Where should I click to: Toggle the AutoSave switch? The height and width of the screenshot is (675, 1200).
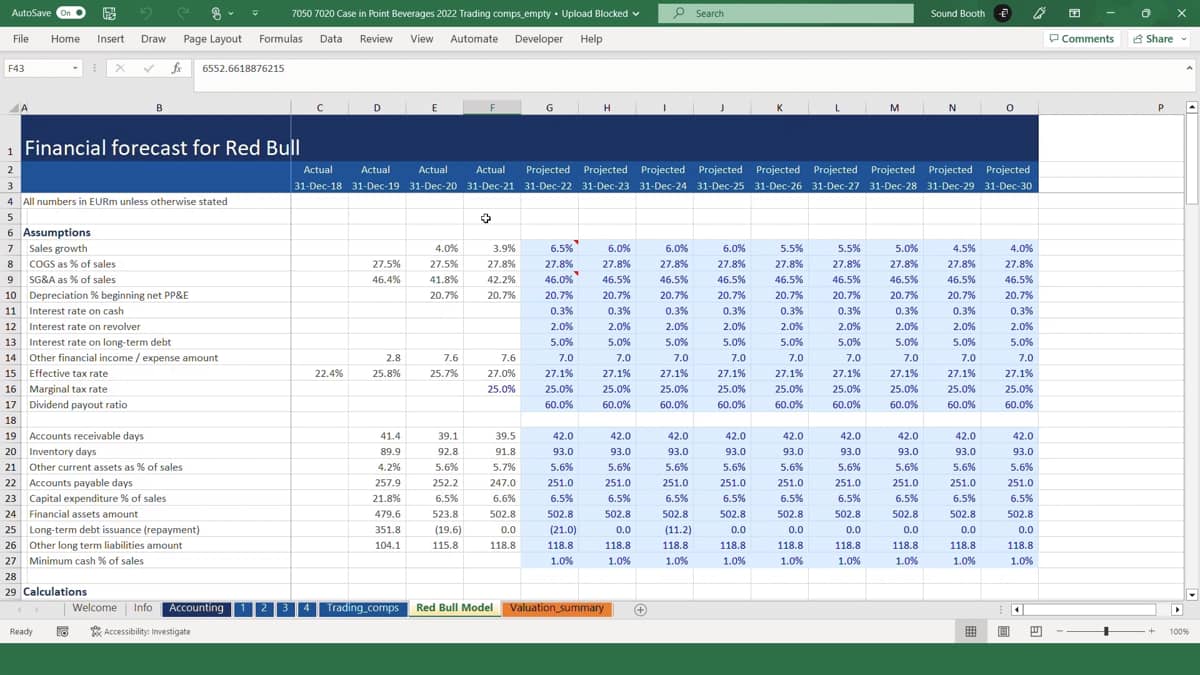(71, 13)
